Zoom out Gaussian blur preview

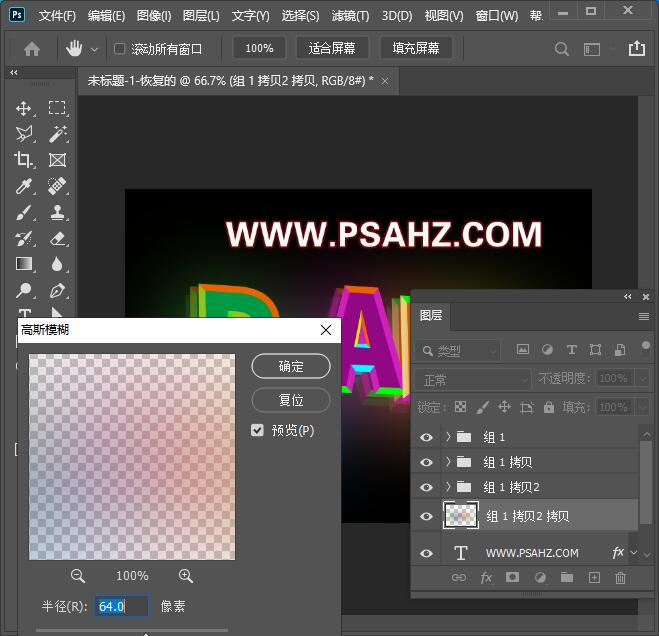click(x=78, y=575)
